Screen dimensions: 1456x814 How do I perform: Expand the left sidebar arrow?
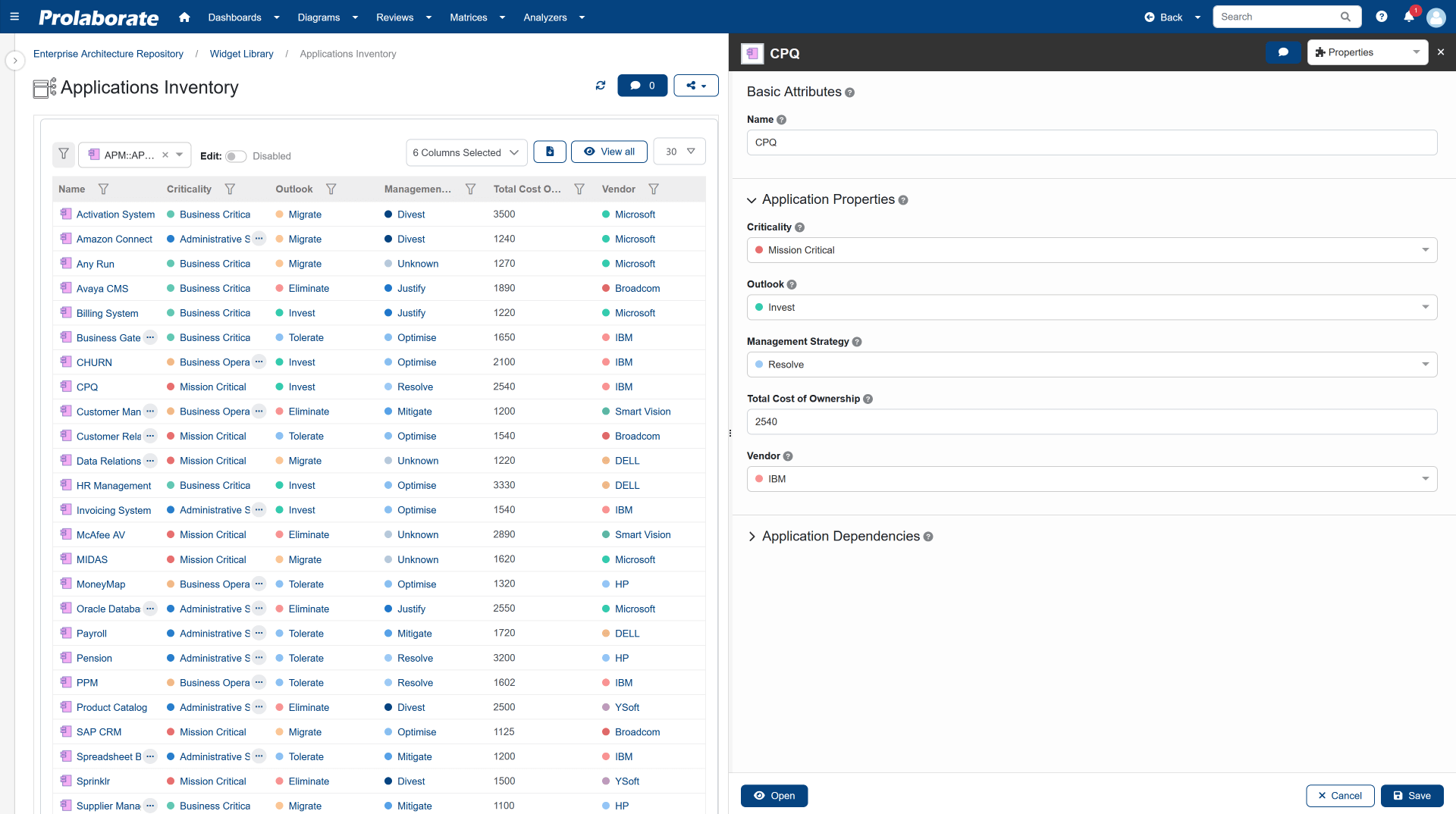(x=15, y=61)
